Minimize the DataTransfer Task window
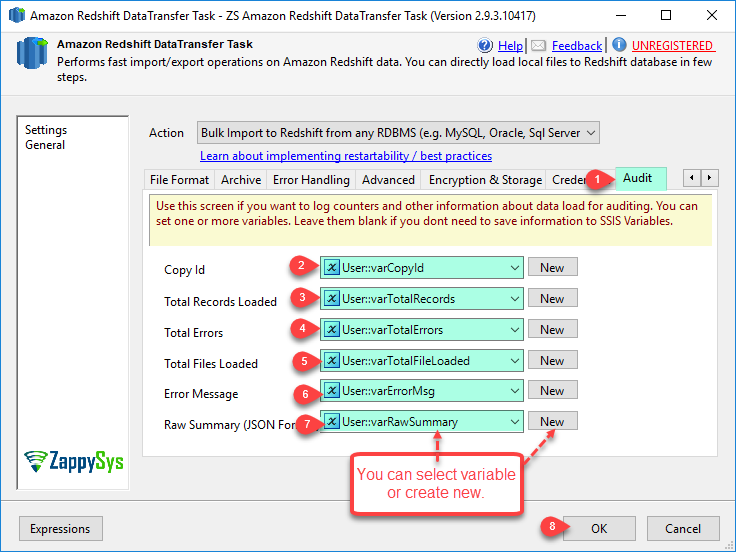736x552 pixels. pos(621,15)
